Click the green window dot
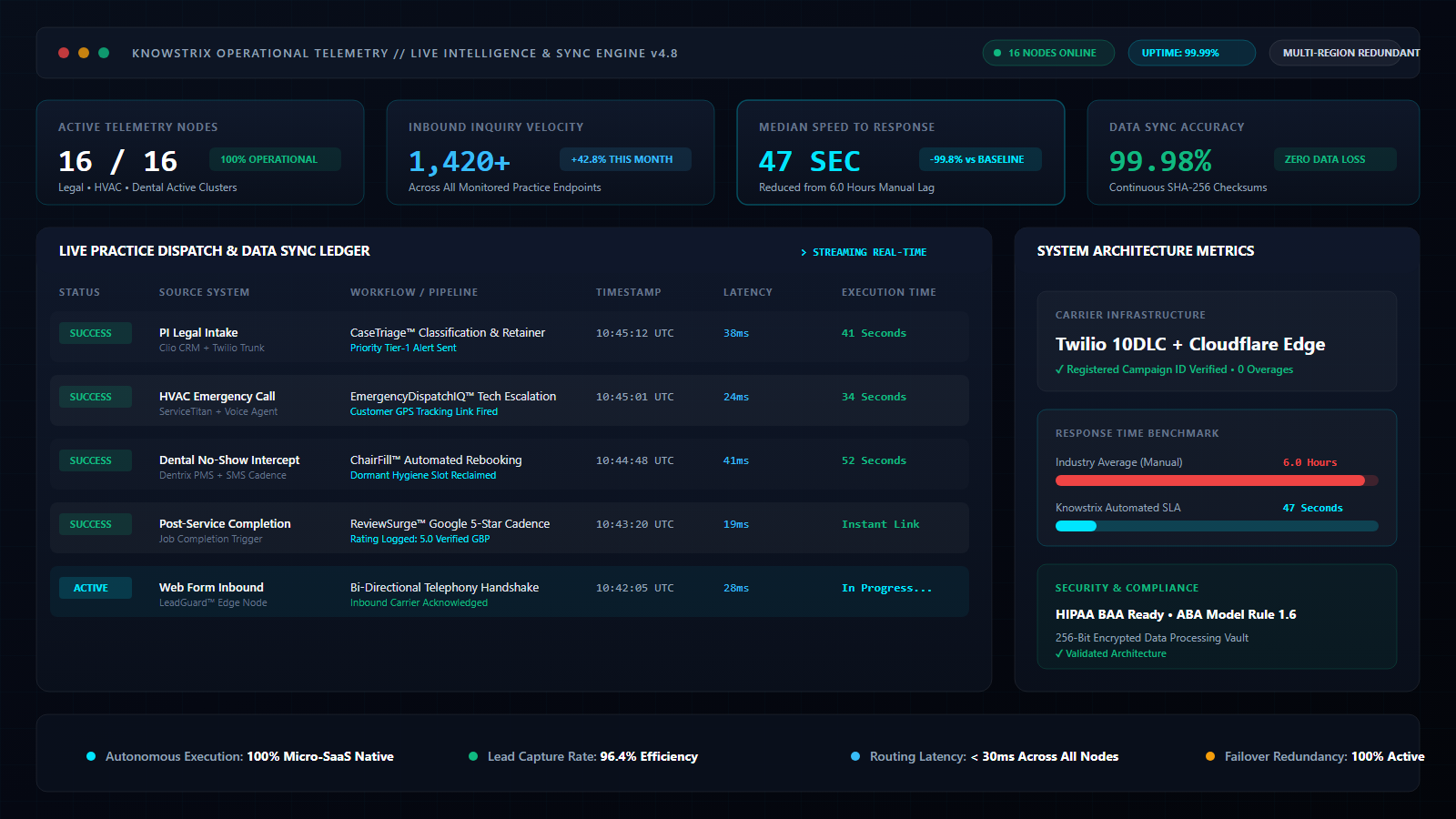Screen dimensions: 1456x819 104,53
